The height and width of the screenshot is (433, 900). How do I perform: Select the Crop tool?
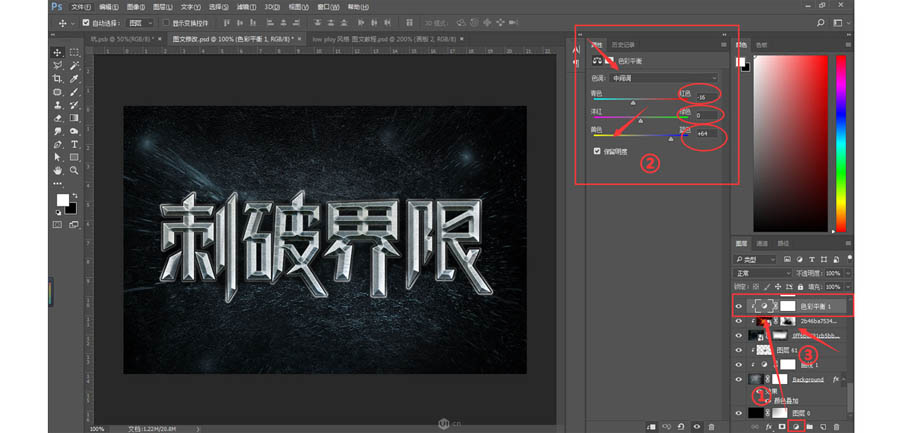point(57,78)
